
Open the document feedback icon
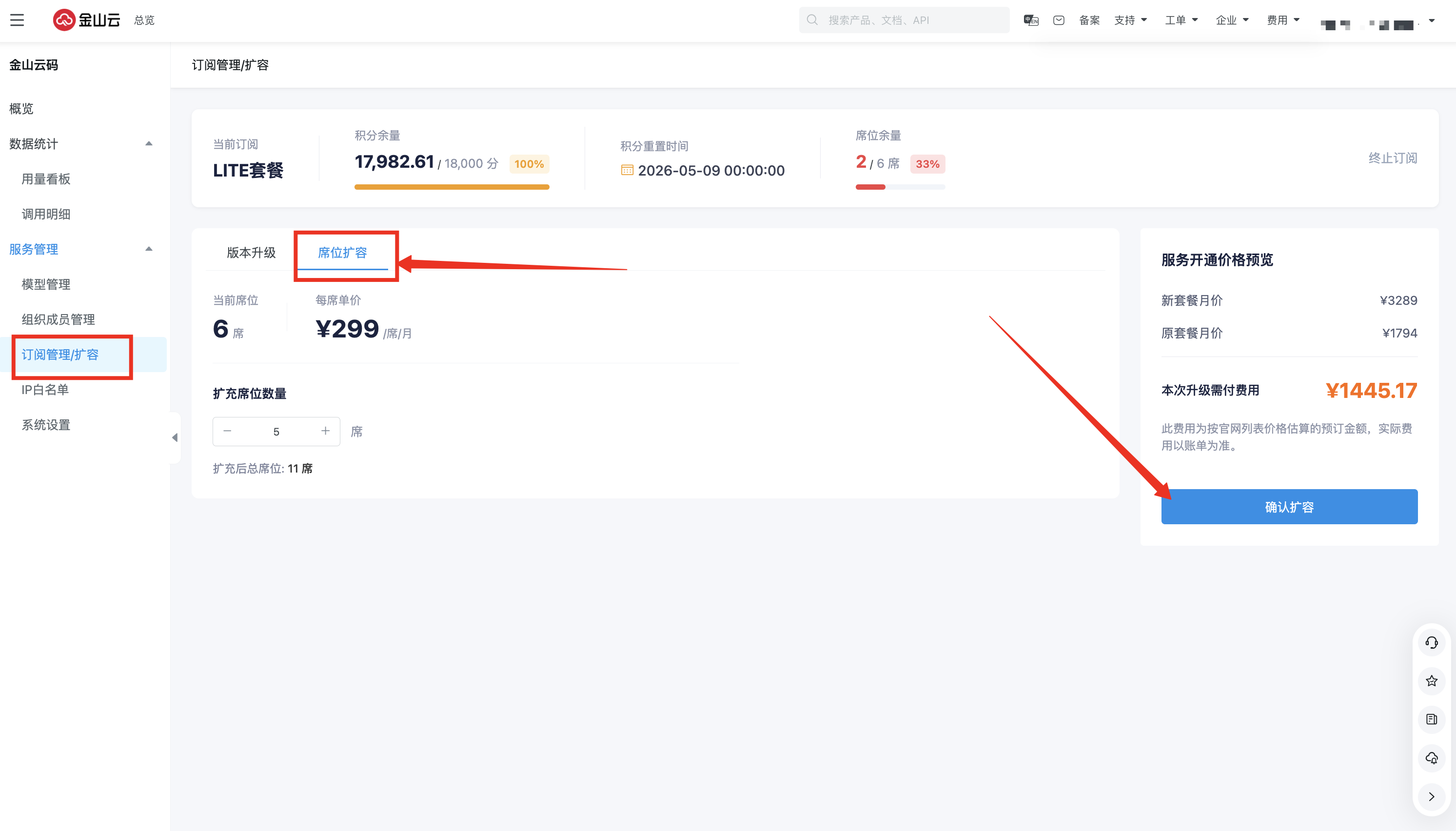click(x=1432, y=719)
